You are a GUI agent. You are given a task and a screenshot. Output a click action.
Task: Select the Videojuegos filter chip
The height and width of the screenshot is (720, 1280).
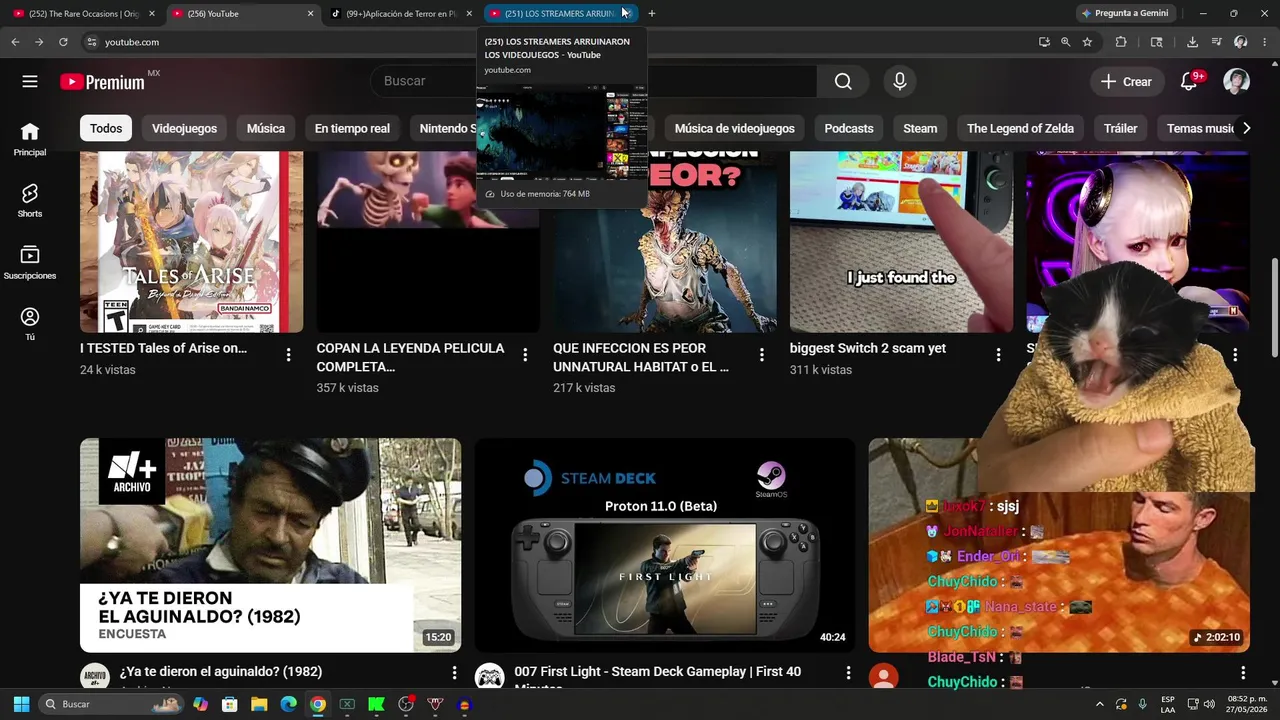pos(184,128)
